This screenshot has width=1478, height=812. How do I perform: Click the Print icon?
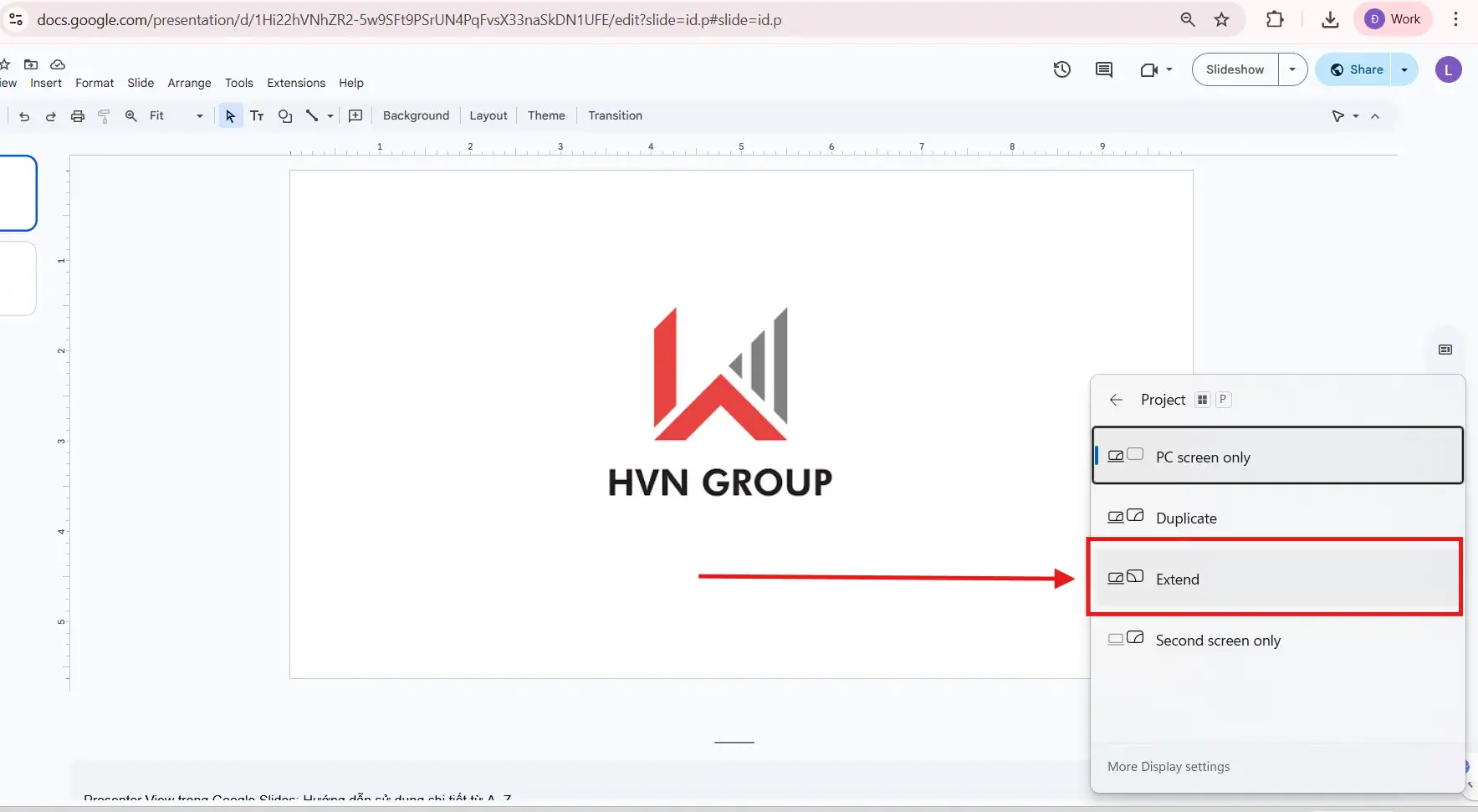tap(77, 116)
